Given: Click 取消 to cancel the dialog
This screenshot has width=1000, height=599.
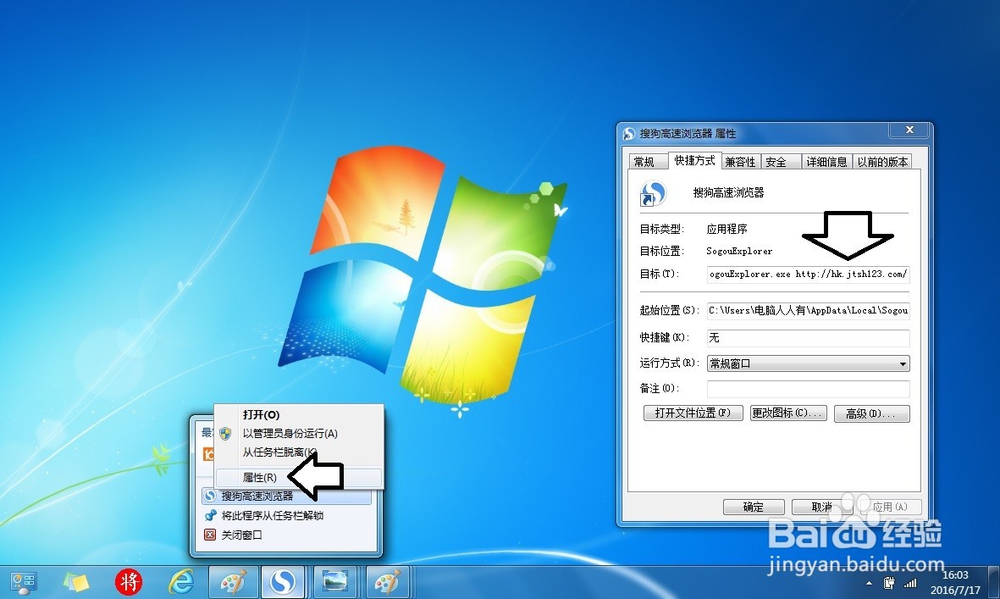Looking at the screenshot, I should [822, 507].
